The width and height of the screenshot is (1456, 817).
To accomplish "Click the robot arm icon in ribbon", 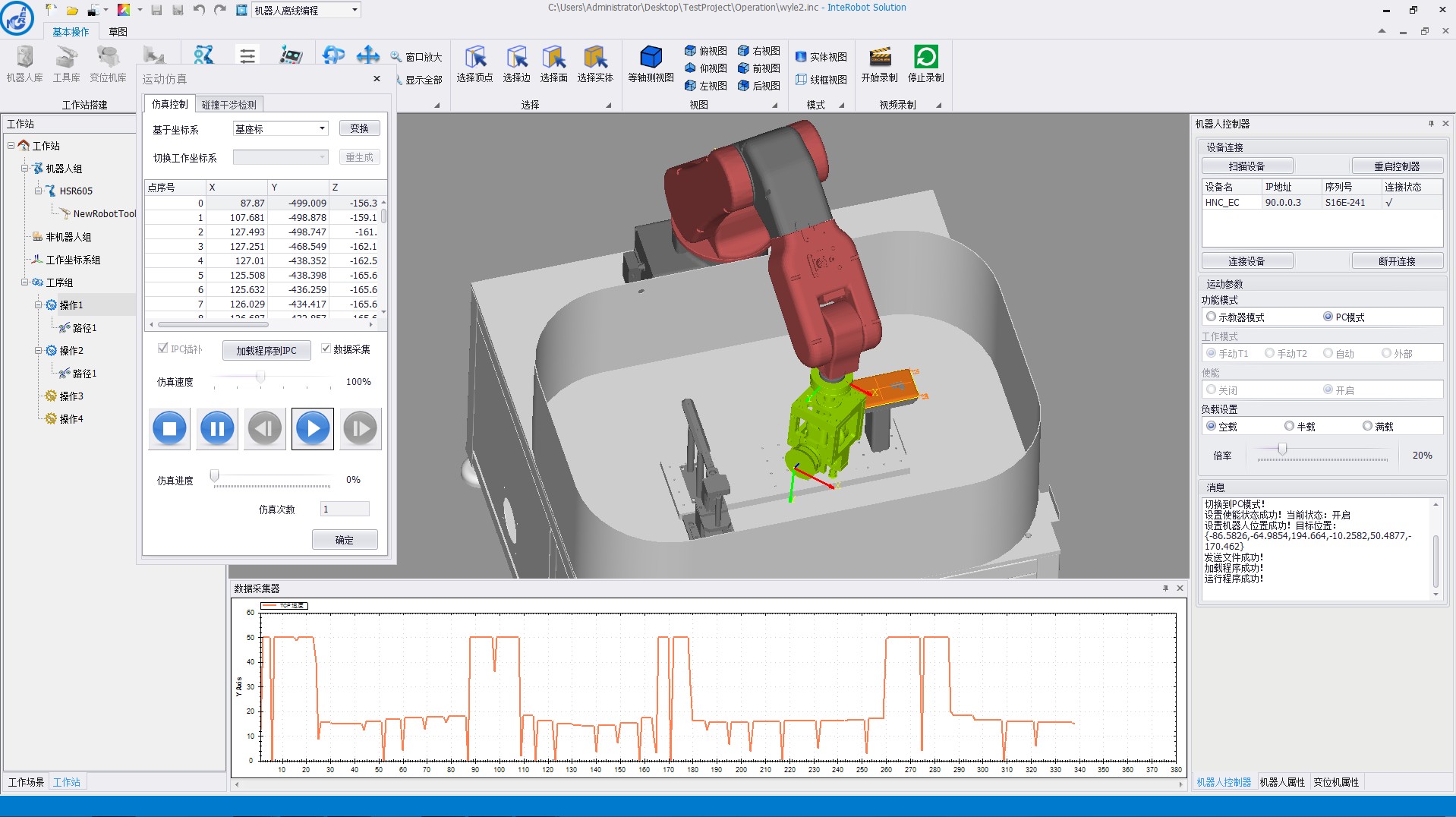I will 203,55.
